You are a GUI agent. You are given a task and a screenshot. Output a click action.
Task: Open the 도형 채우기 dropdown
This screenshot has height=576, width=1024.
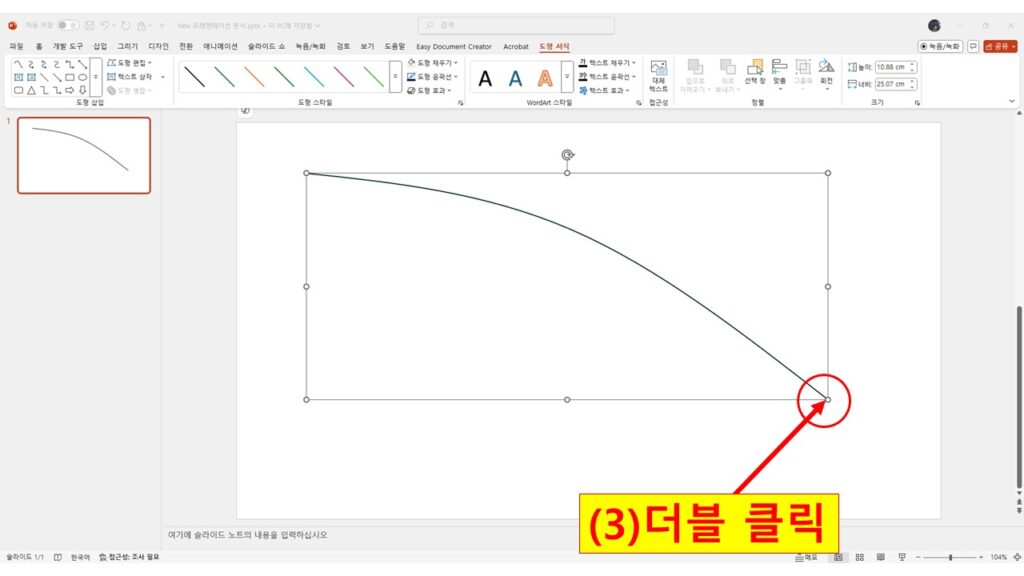point(432,63)
